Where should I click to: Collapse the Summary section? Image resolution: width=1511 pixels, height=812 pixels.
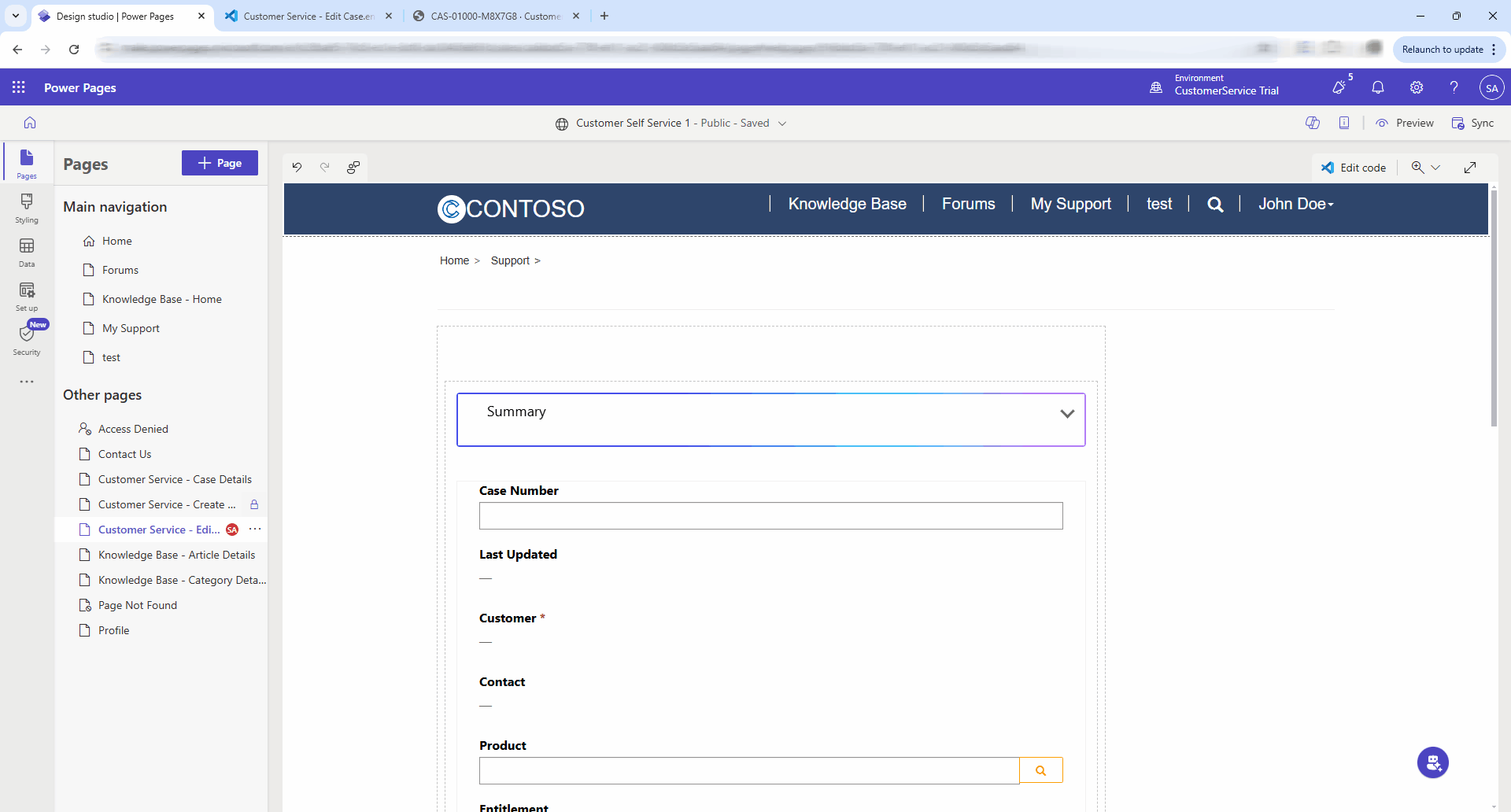(x=1067, y=413)
